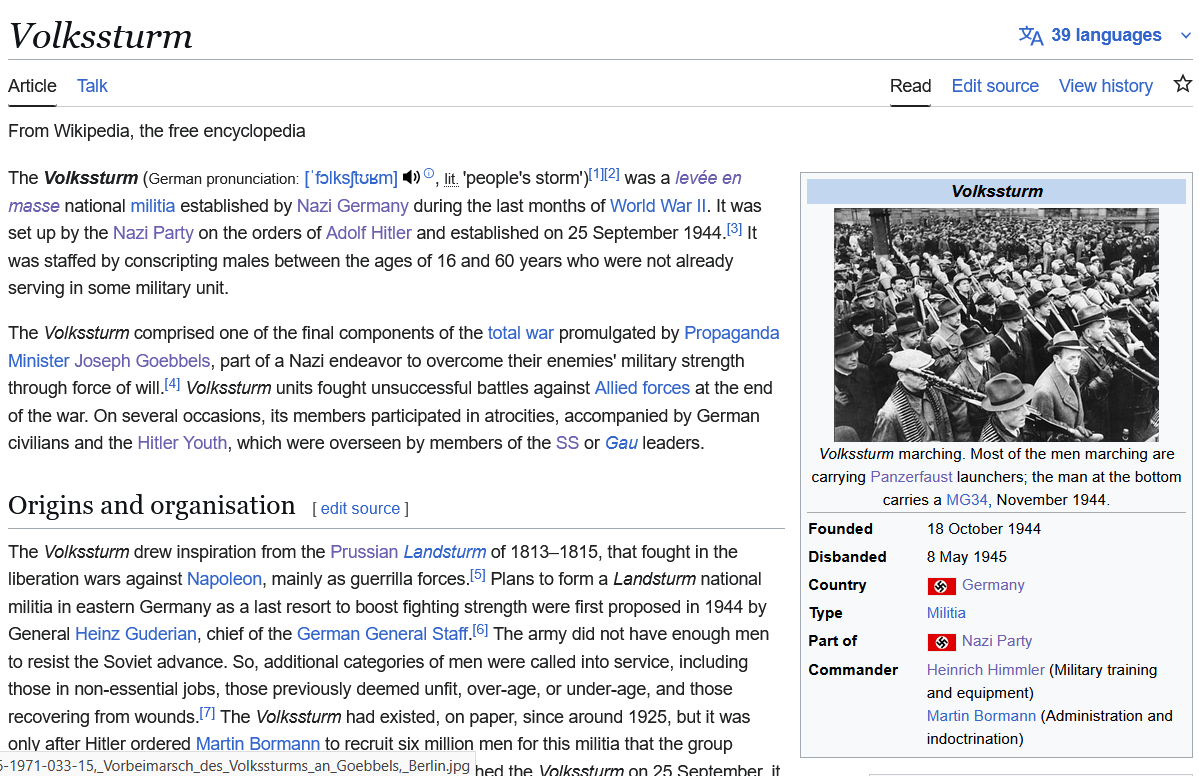Open the militia link in intro
The image size is (1199, 776).
152,206
